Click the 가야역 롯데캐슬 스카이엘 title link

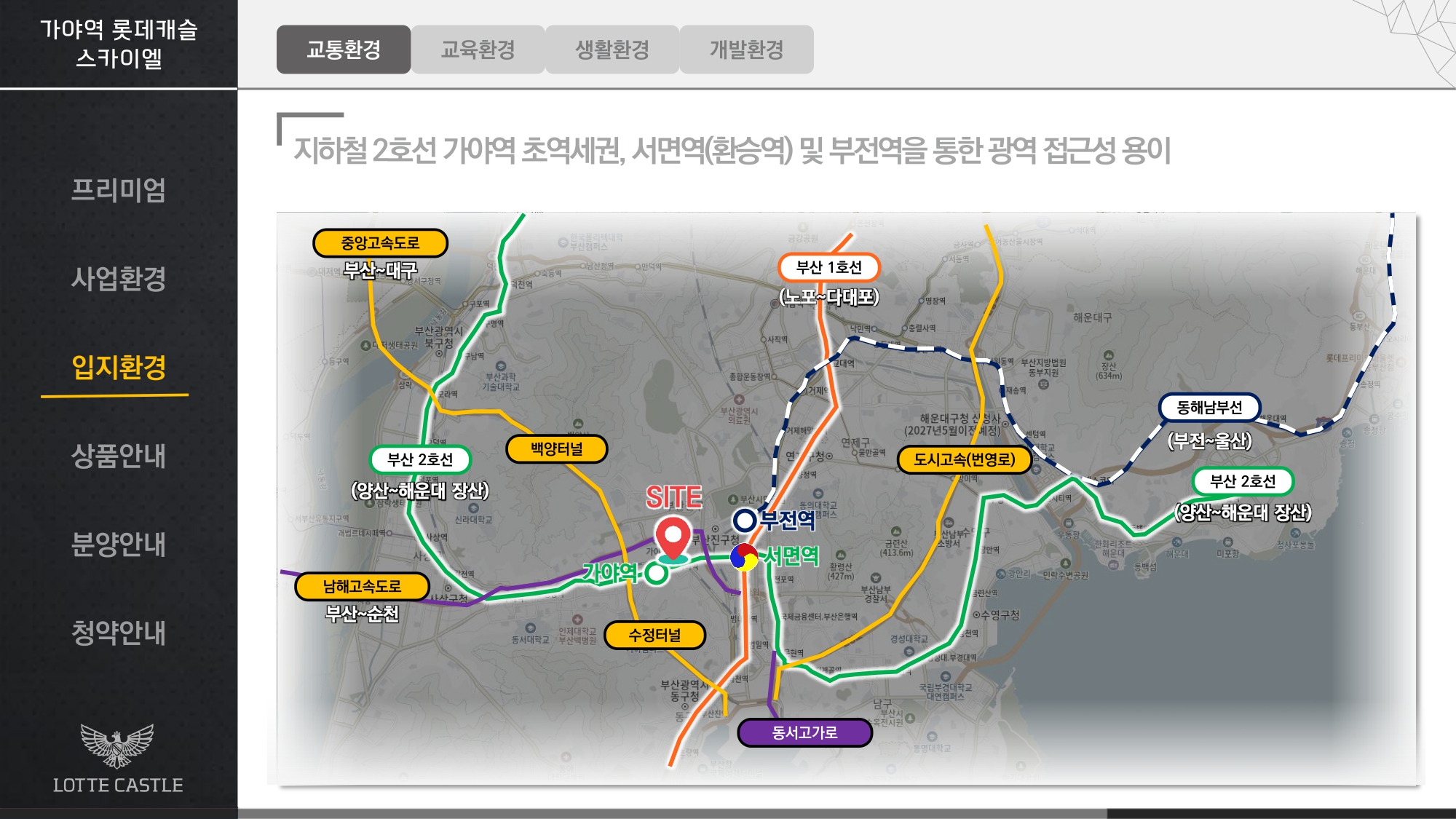118,44
